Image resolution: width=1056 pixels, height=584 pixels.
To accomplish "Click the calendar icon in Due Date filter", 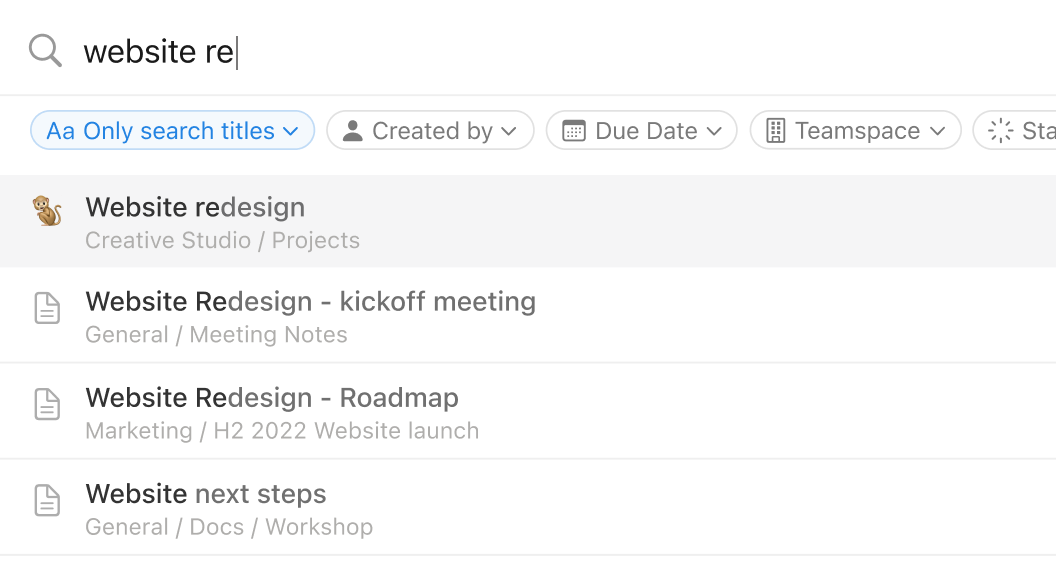I will pos(574,131).
